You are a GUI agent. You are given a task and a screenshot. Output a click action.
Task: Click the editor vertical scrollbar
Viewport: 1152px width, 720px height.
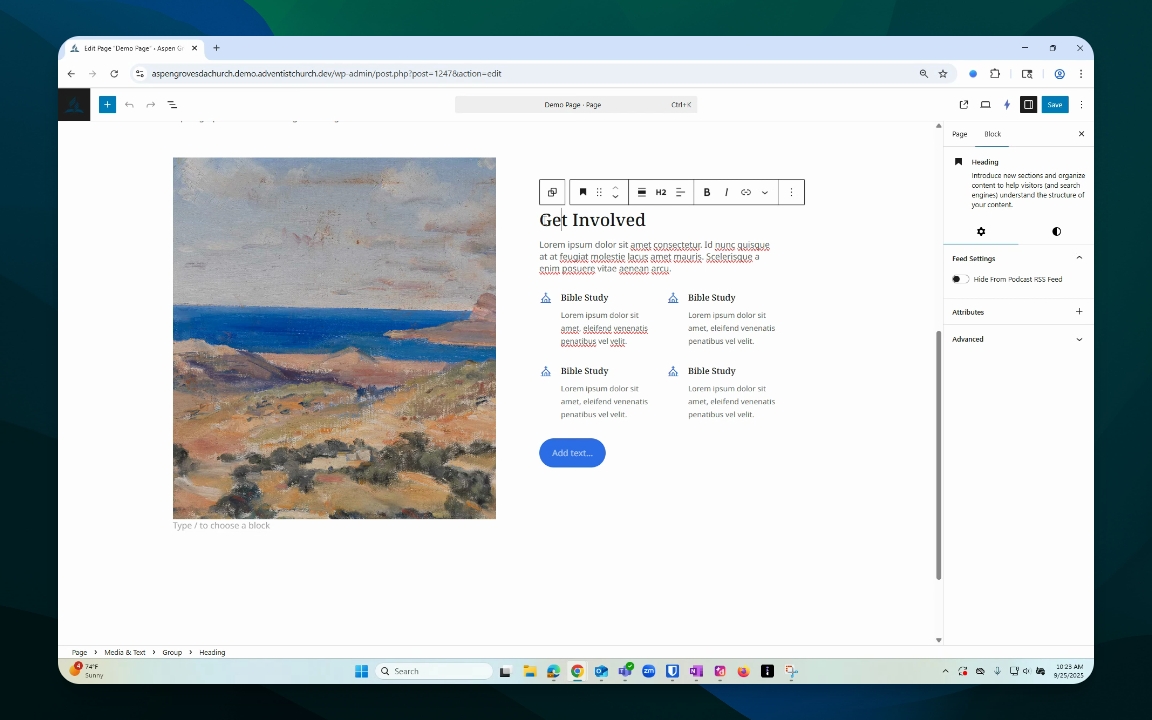(938, 456)
